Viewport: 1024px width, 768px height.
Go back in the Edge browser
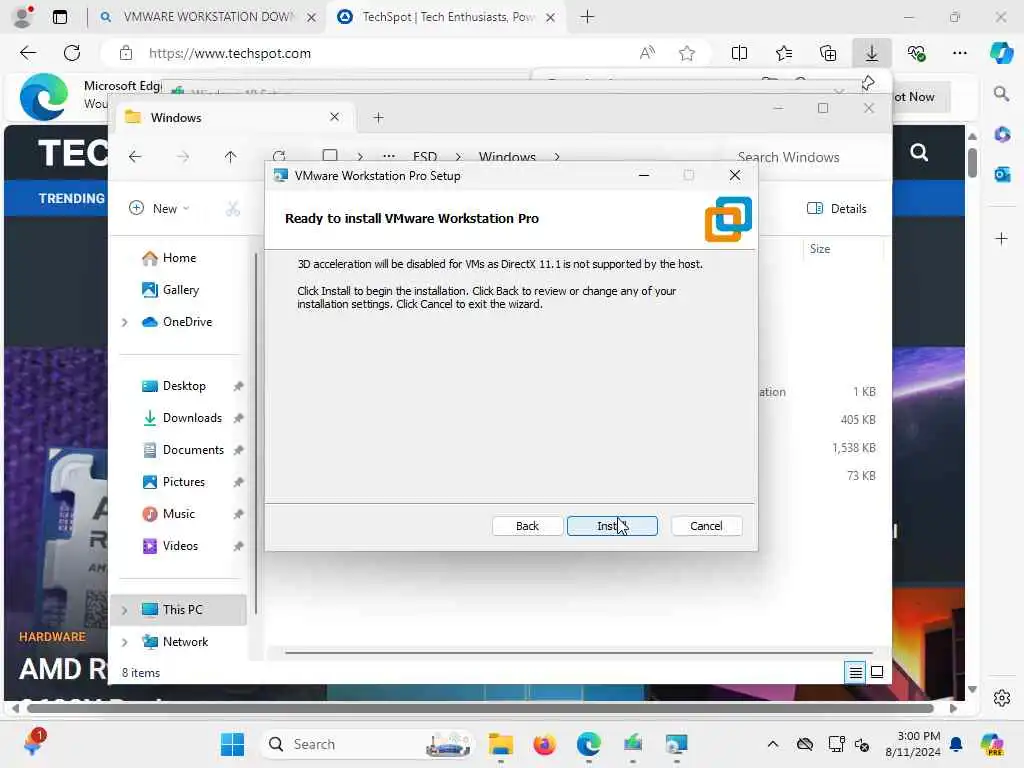pyautogui.click(x=28, y=53)
